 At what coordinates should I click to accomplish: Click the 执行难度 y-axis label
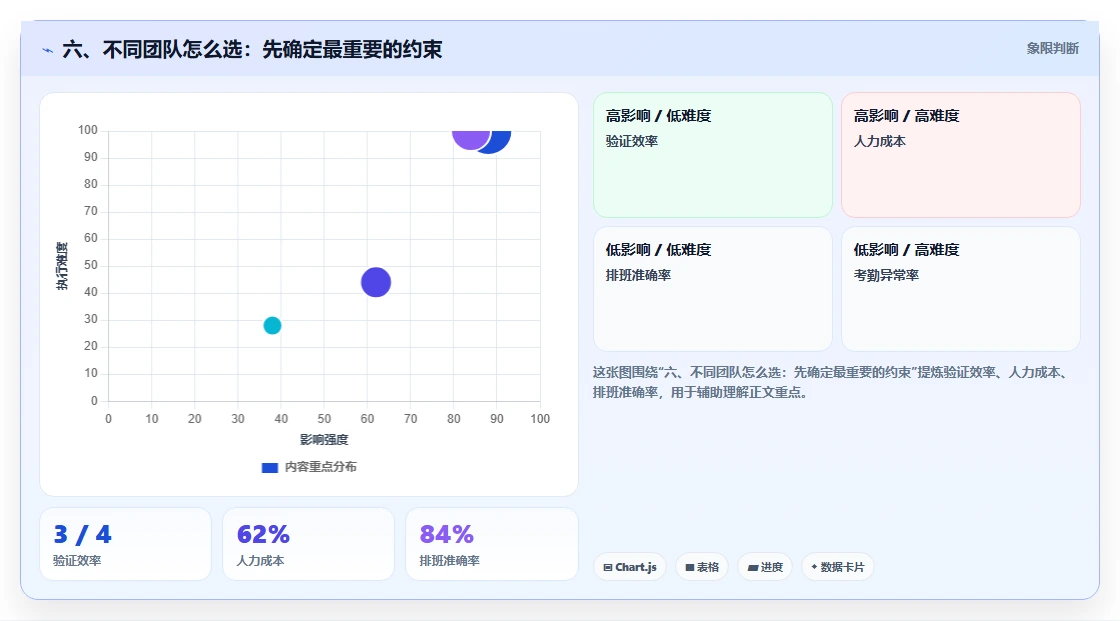(62, 266)
